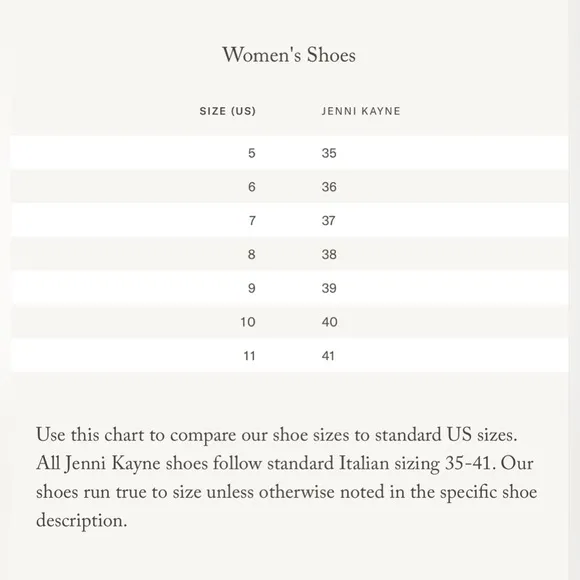Click the 'standard Italian sizing 35-41' text
This screenshot has height=580, width=580.
381,463
